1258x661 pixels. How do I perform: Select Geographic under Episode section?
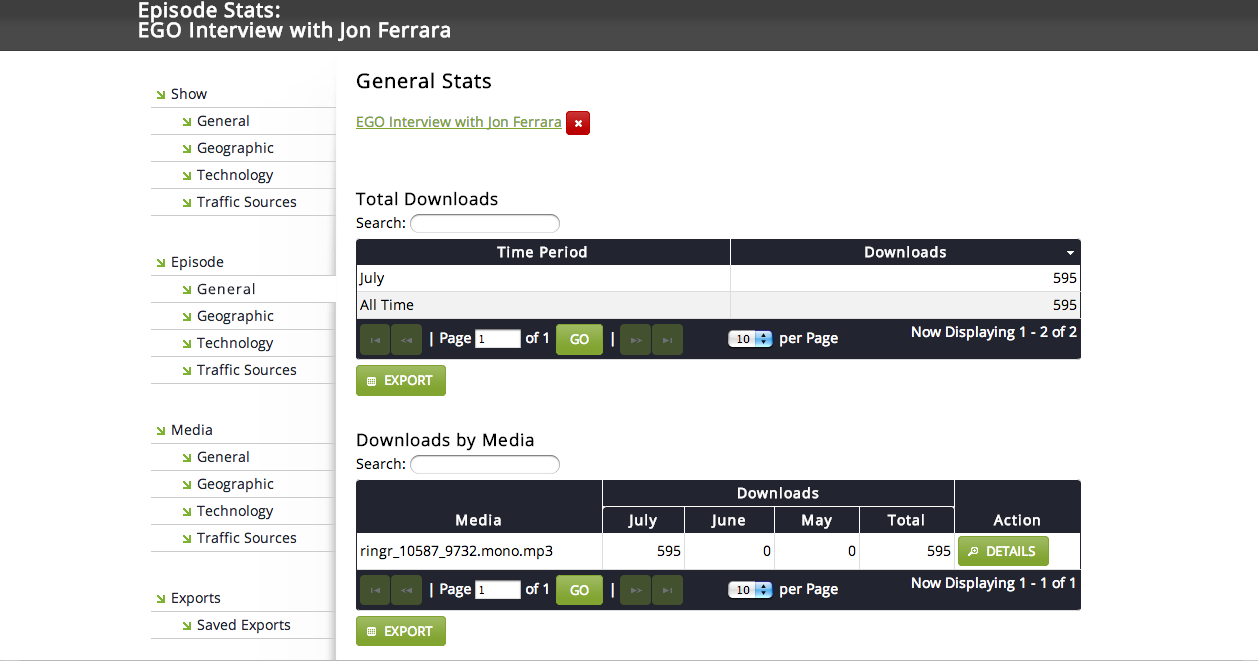tap(235, 316)
